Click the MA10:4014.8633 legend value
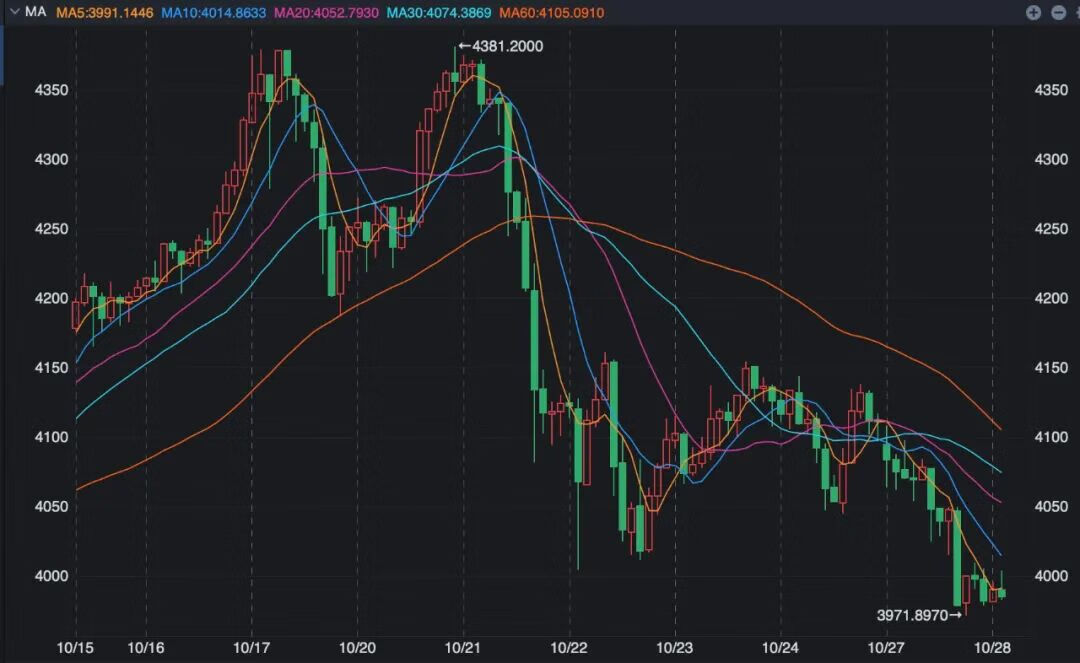Screen dimensions: 1080x663 [214, 12]
